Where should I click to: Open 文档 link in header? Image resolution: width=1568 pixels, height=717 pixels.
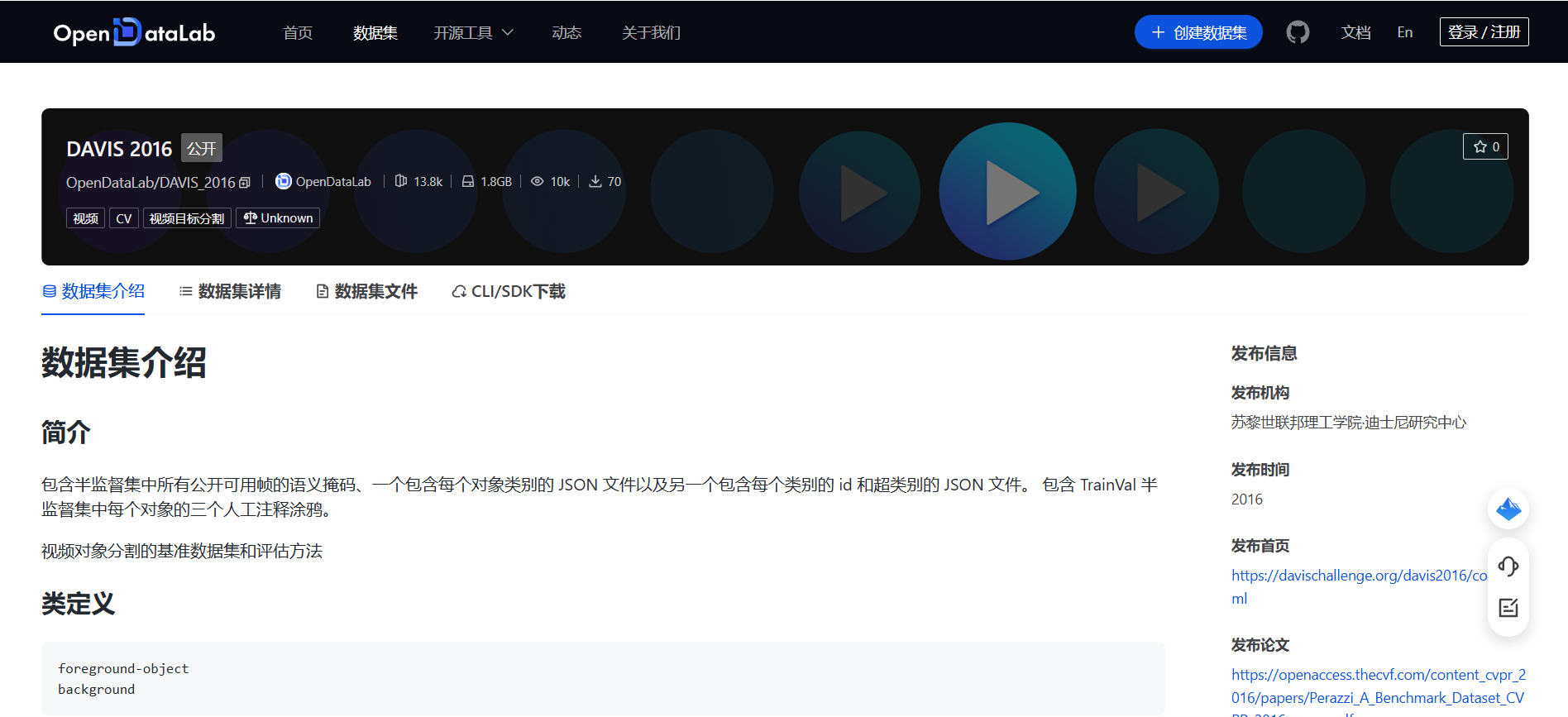(1356, 32)
